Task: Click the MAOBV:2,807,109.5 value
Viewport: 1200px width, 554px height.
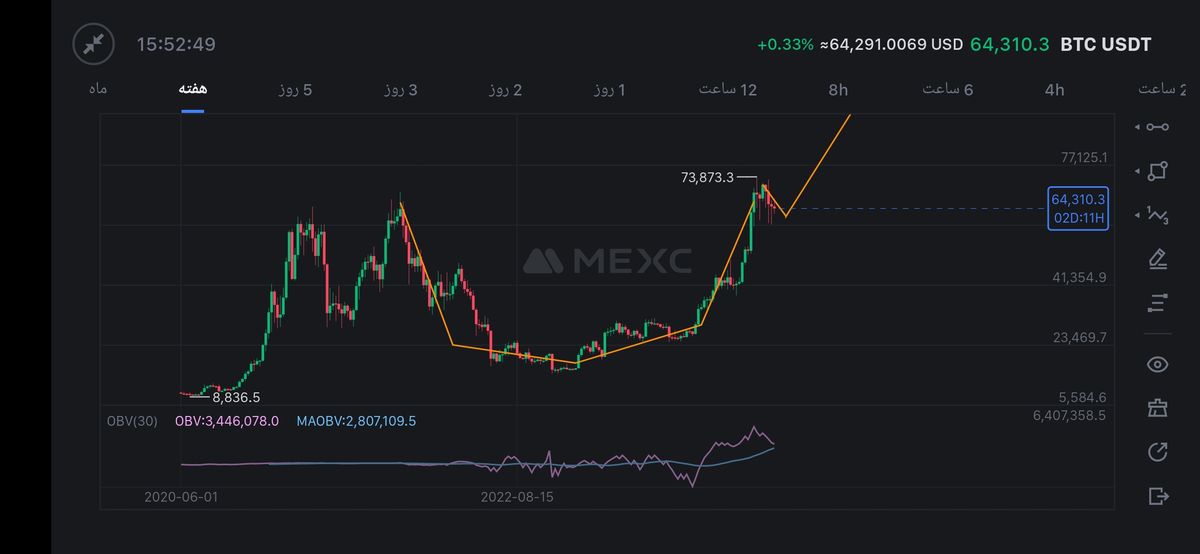Action: (x=356, y=421)
